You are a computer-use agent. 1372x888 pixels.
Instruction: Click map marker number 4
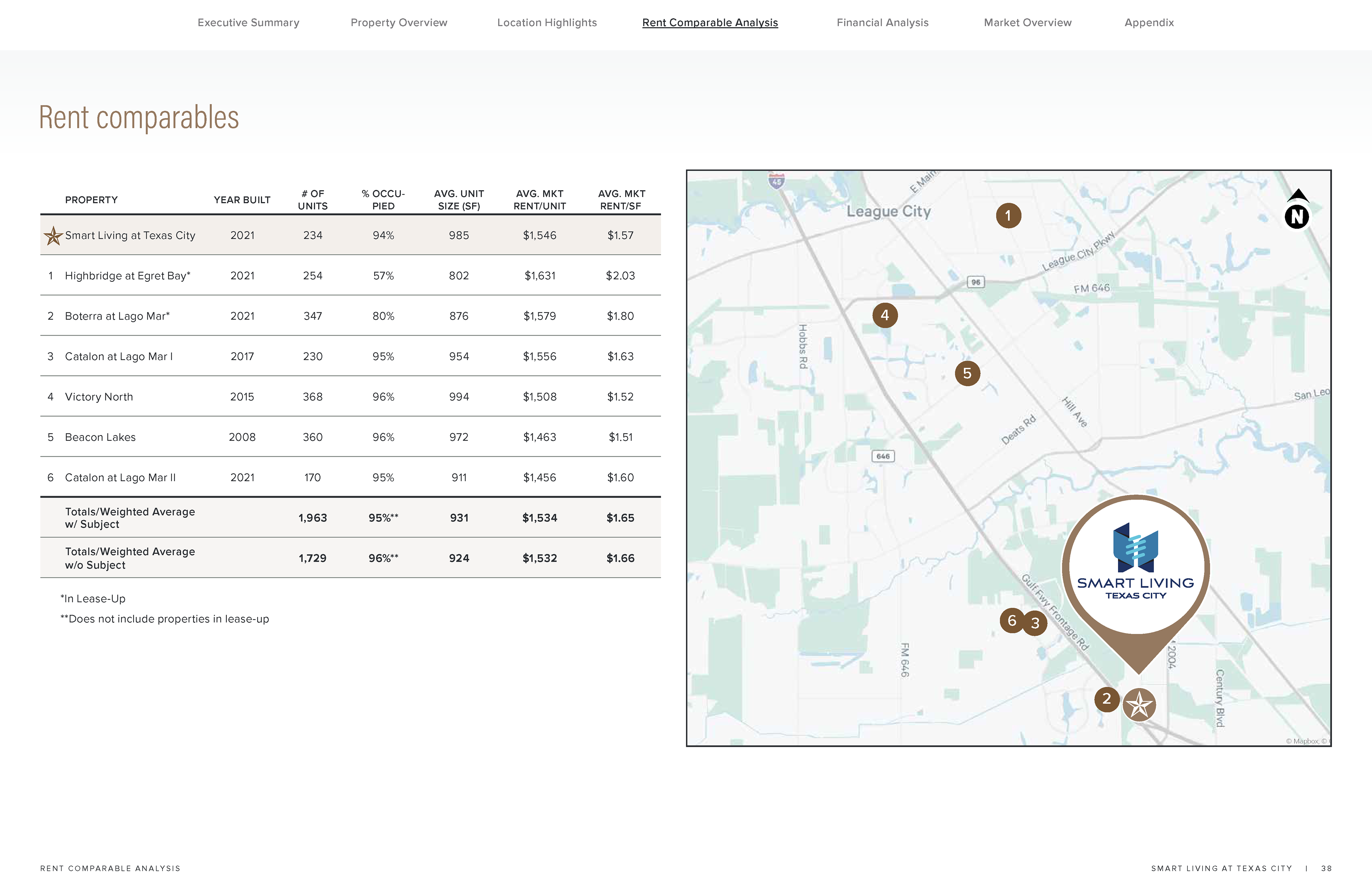tap(885, 315)
